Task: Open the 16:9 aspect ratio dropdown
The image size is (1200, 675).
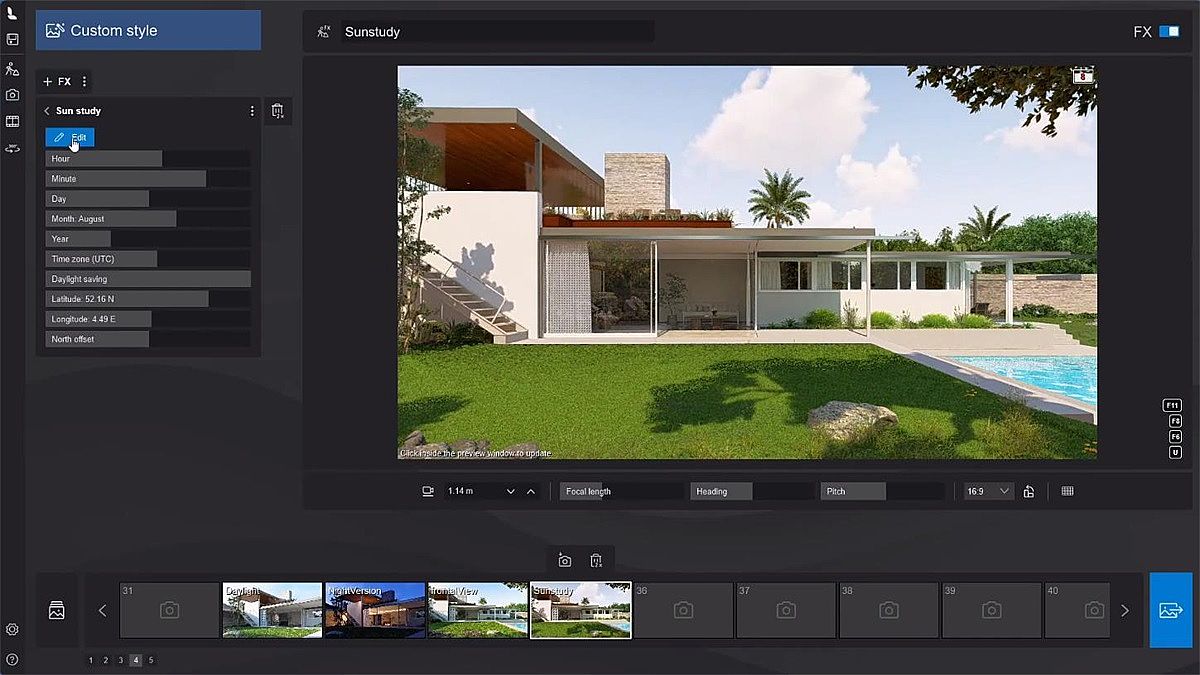Action: tap(988, 491)
